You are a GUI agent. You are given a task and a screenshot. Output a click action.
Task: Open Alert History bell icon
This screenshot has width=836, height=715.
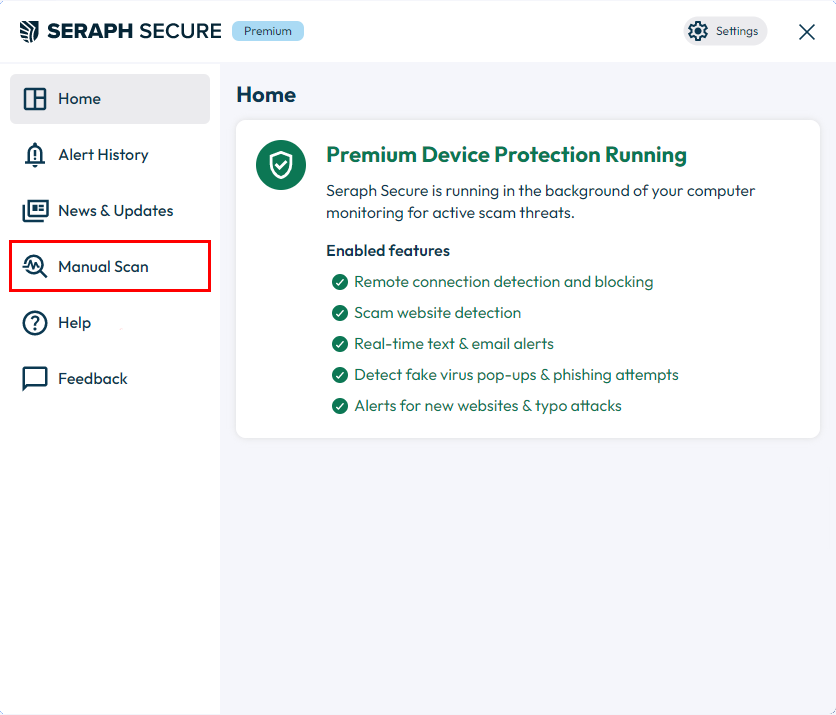(35, 155)
